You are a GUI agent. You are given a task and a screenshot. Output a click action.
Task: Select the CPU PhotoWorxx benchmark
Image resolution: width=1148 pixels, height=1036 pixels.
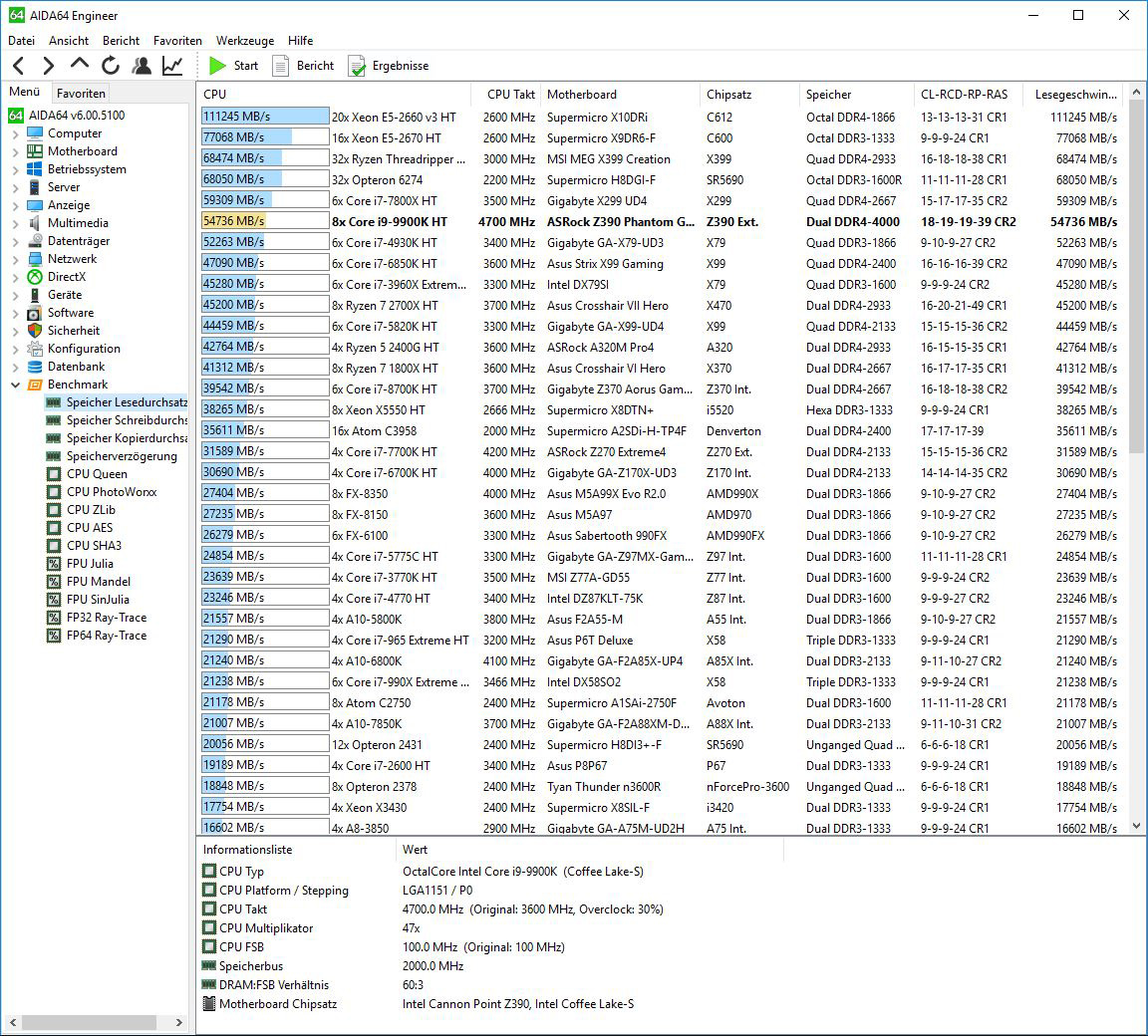(x=112, y=492)
